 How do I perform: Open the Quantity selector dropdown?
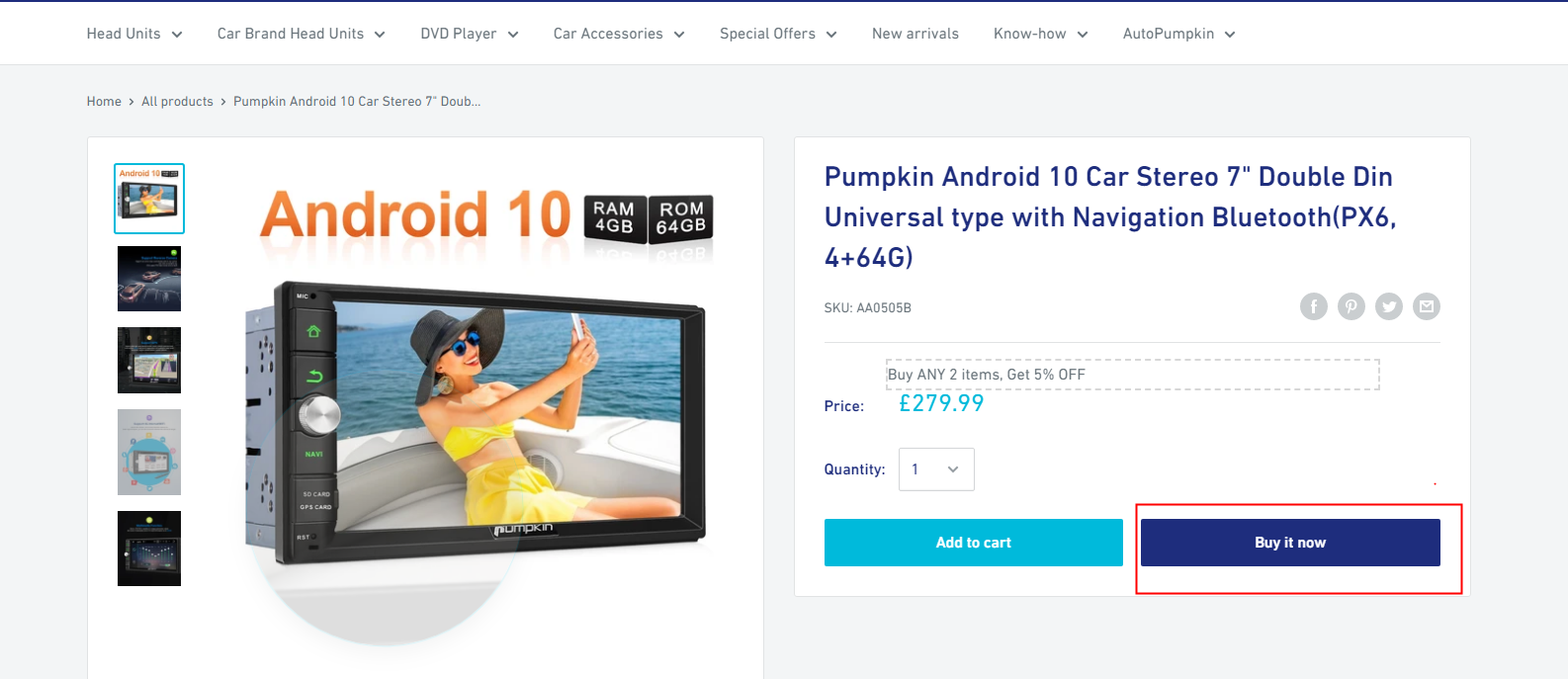point(936,469)
